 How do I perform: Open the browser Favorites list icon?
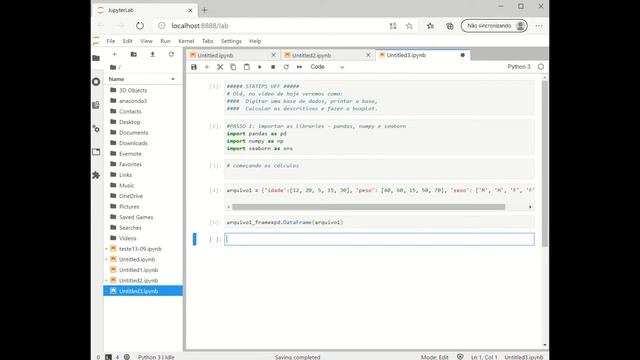[430, 26]
